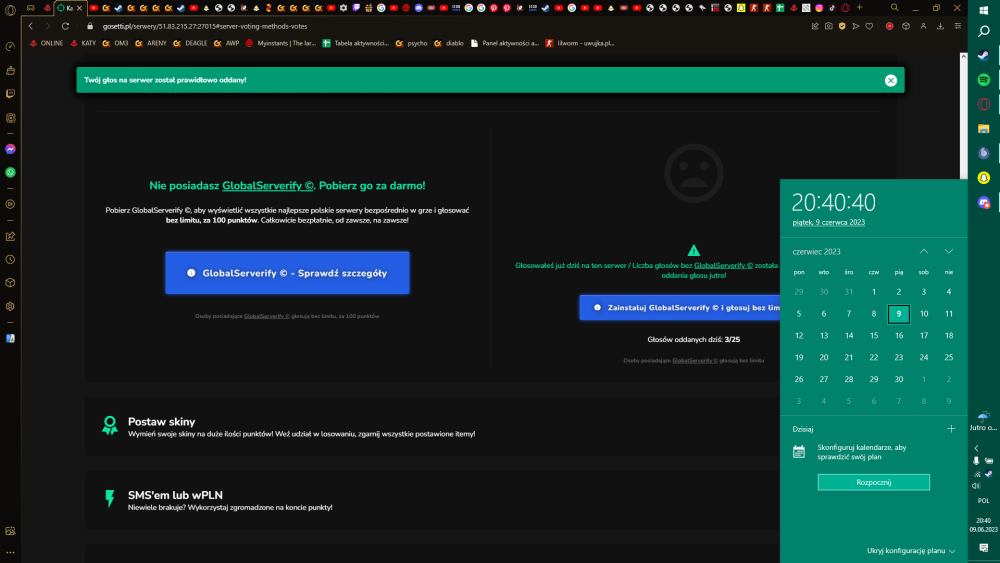Show hidden tray icons chevron
Viewport: 1000px width, 563px height.
(976, 448)
